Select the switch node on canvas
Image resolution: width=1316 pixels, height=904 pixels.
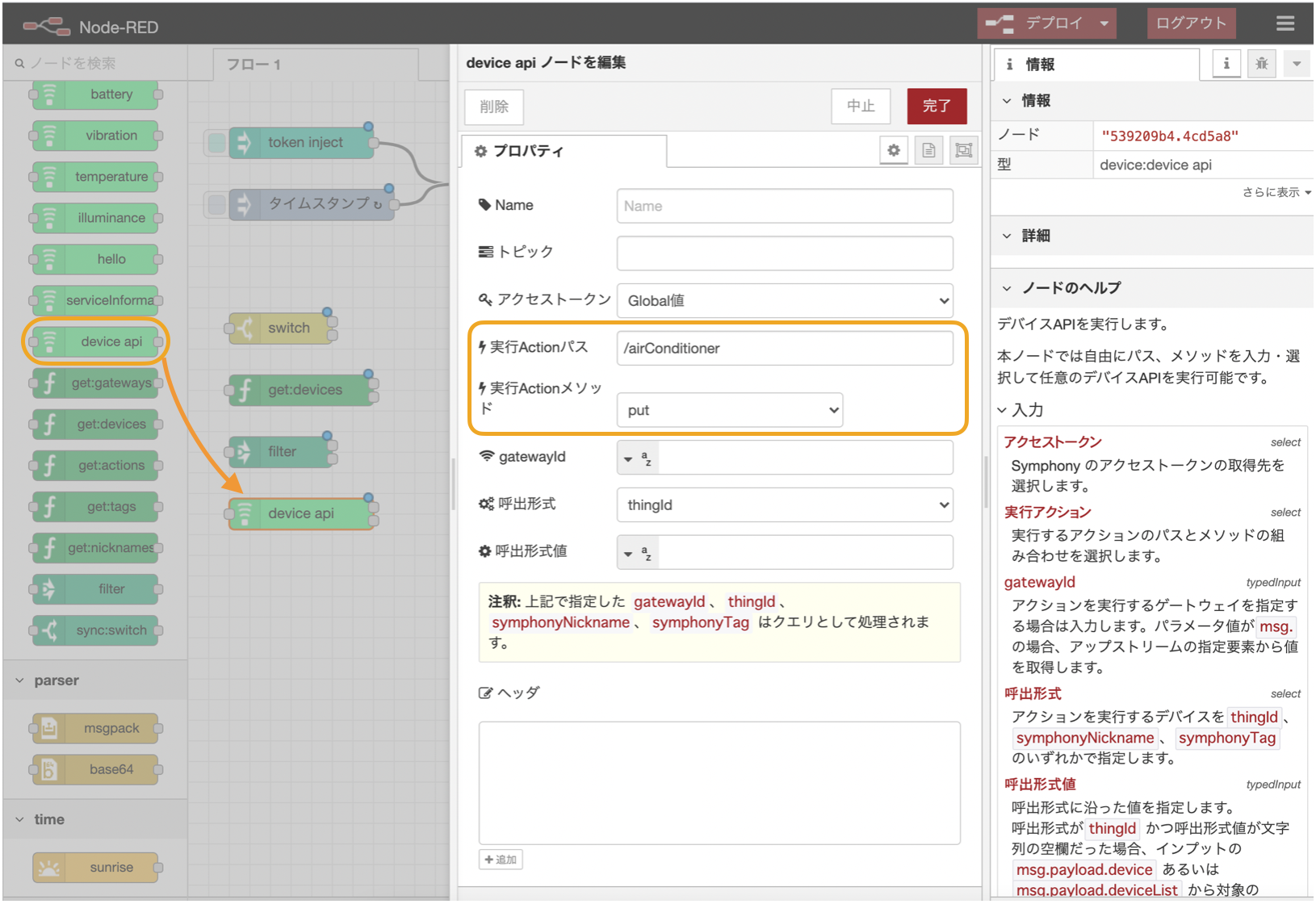pos(281,329)
